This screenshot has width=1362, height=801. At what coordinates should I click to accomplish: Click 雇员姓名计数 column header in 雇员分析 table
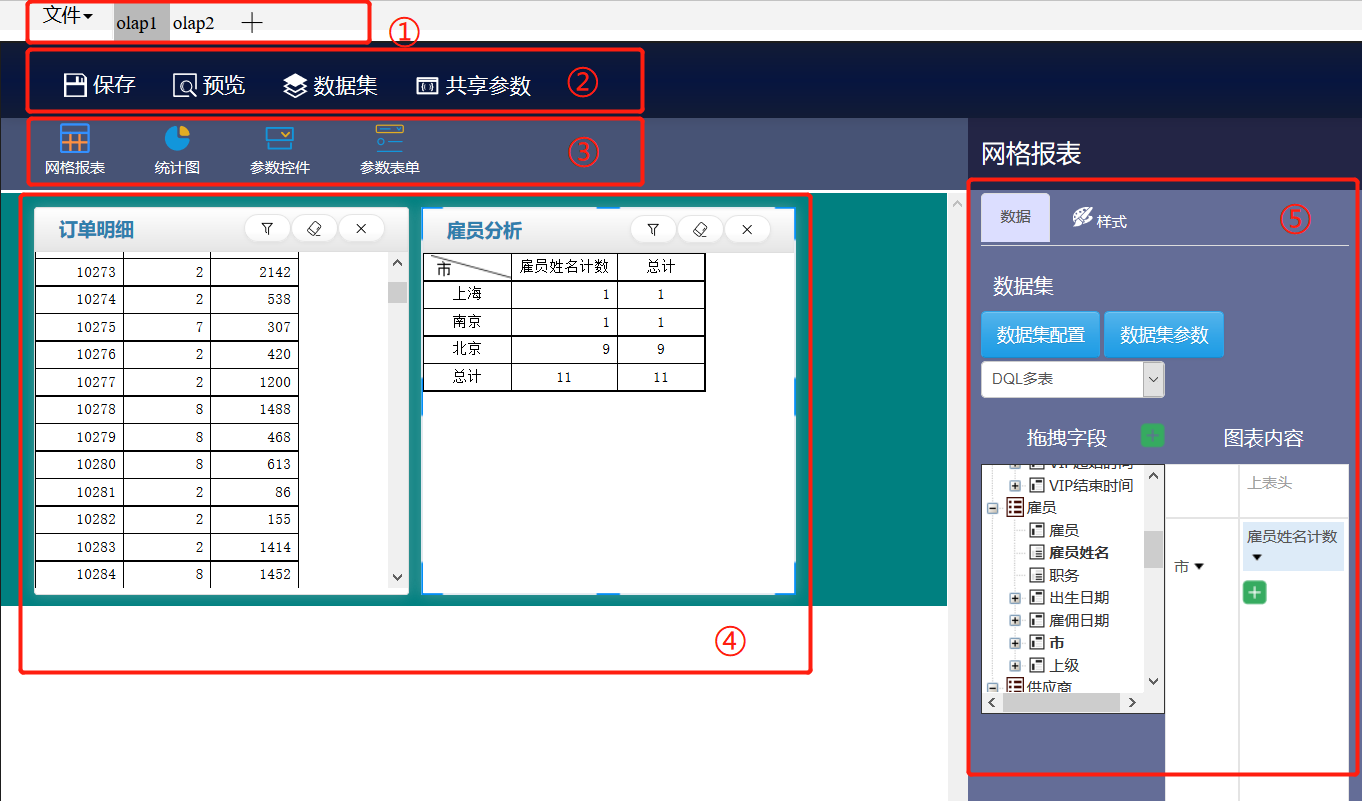565,267
